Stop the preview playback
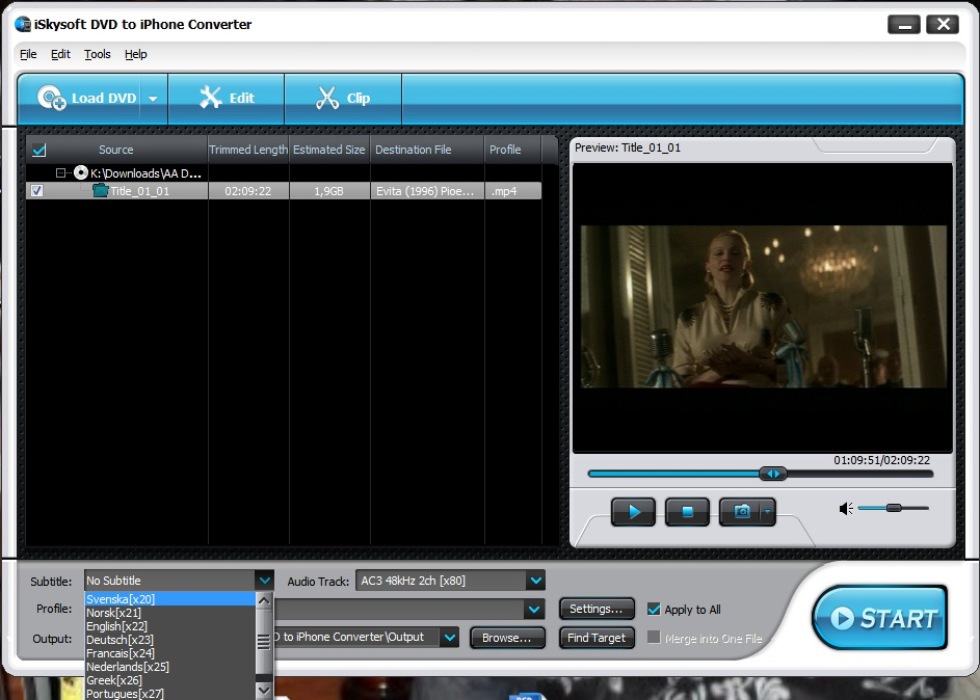 coord(687,512)
